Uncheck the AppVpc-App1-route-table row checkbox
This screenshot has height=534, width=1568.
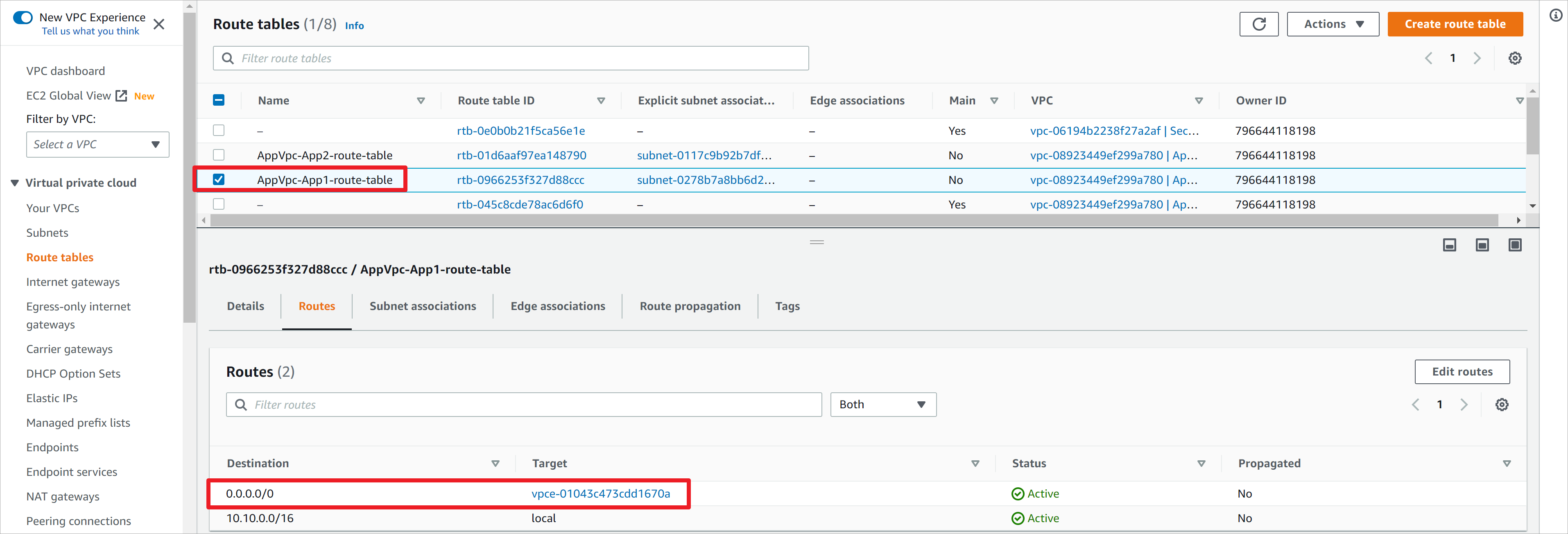pos(219,180)
